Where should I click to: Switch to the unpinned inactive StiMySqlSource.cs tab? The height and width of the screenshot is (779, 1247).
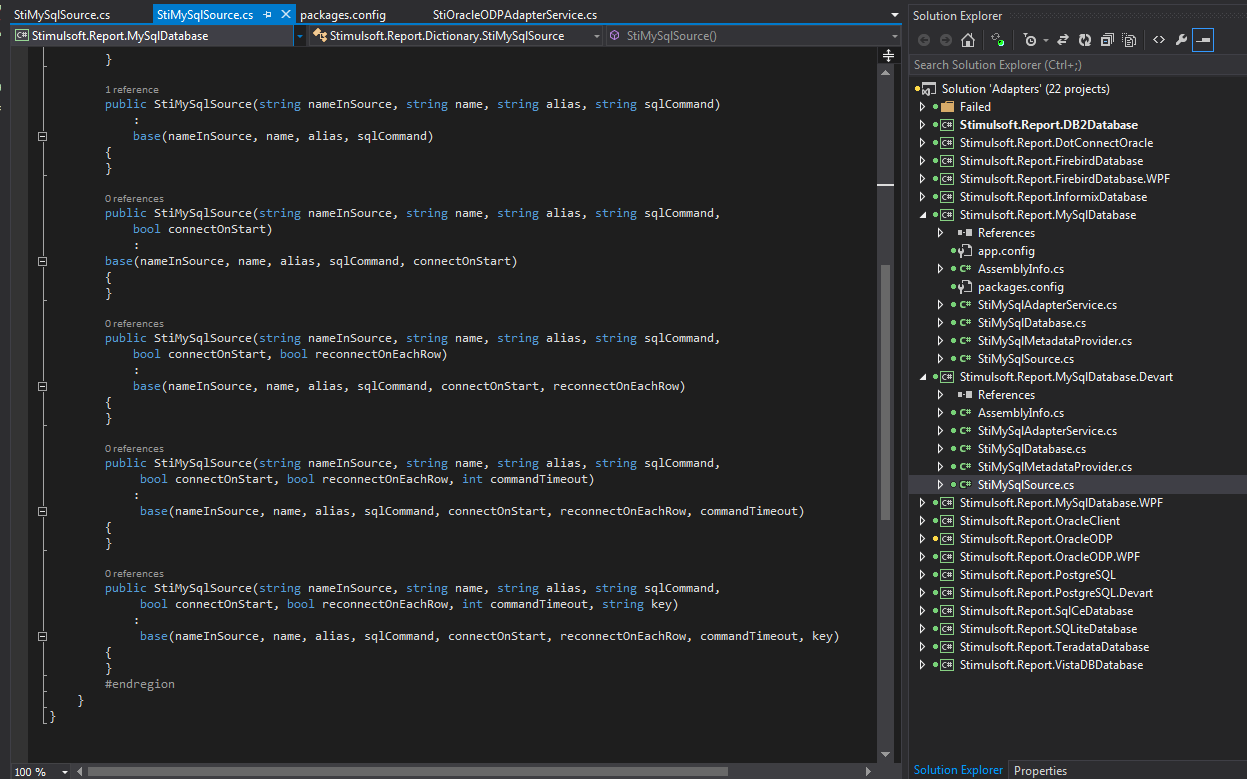62,15
